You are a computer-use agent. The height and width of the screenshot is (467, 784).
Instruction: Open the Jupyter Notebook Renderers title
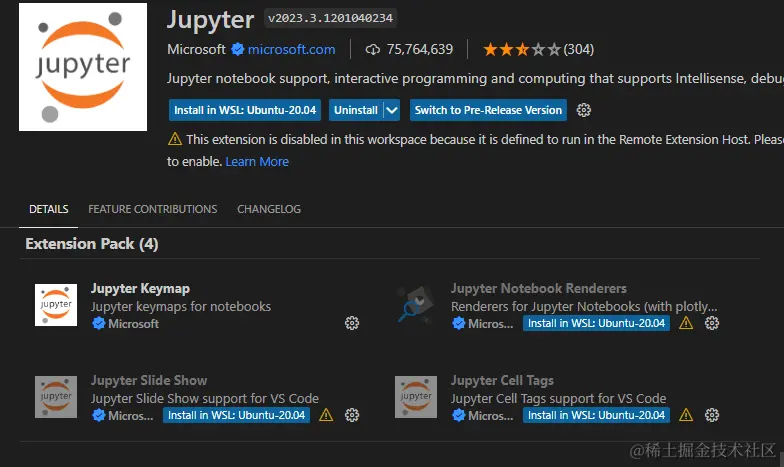tap(538, 288)
